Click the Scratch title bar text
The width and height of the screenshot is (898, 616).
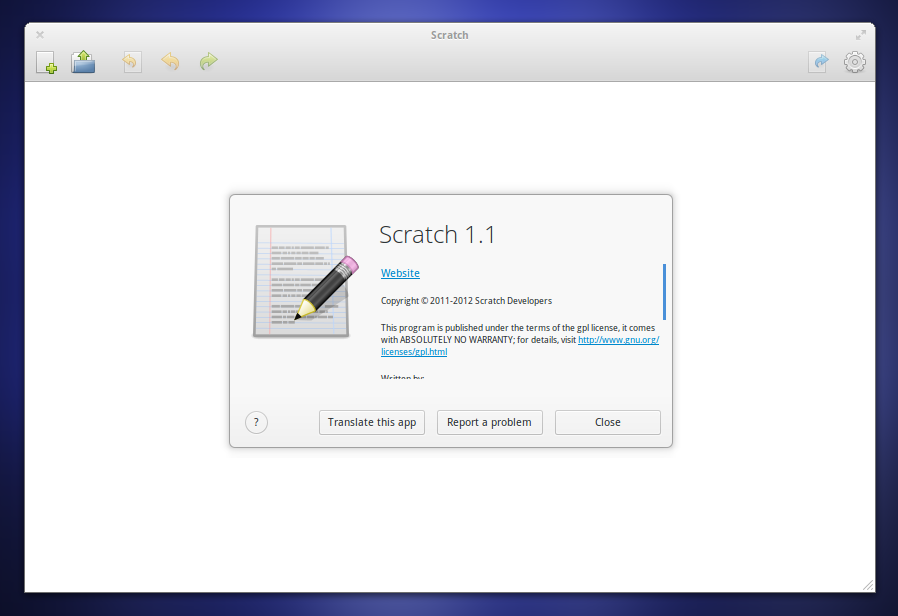tap(449, 34)
